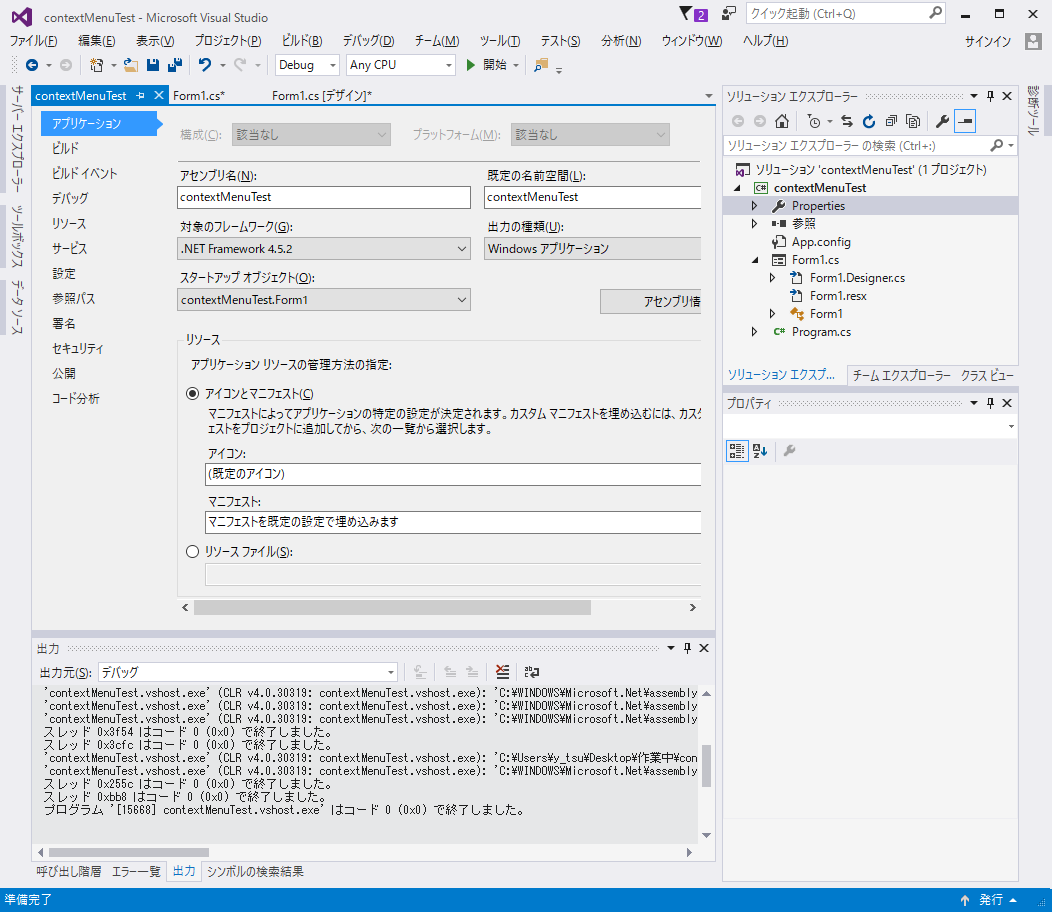Image resolution: width=1052 pixels, height=912 pixels.
Task: Click the notifications flag icon
Action: coord(685,13)
